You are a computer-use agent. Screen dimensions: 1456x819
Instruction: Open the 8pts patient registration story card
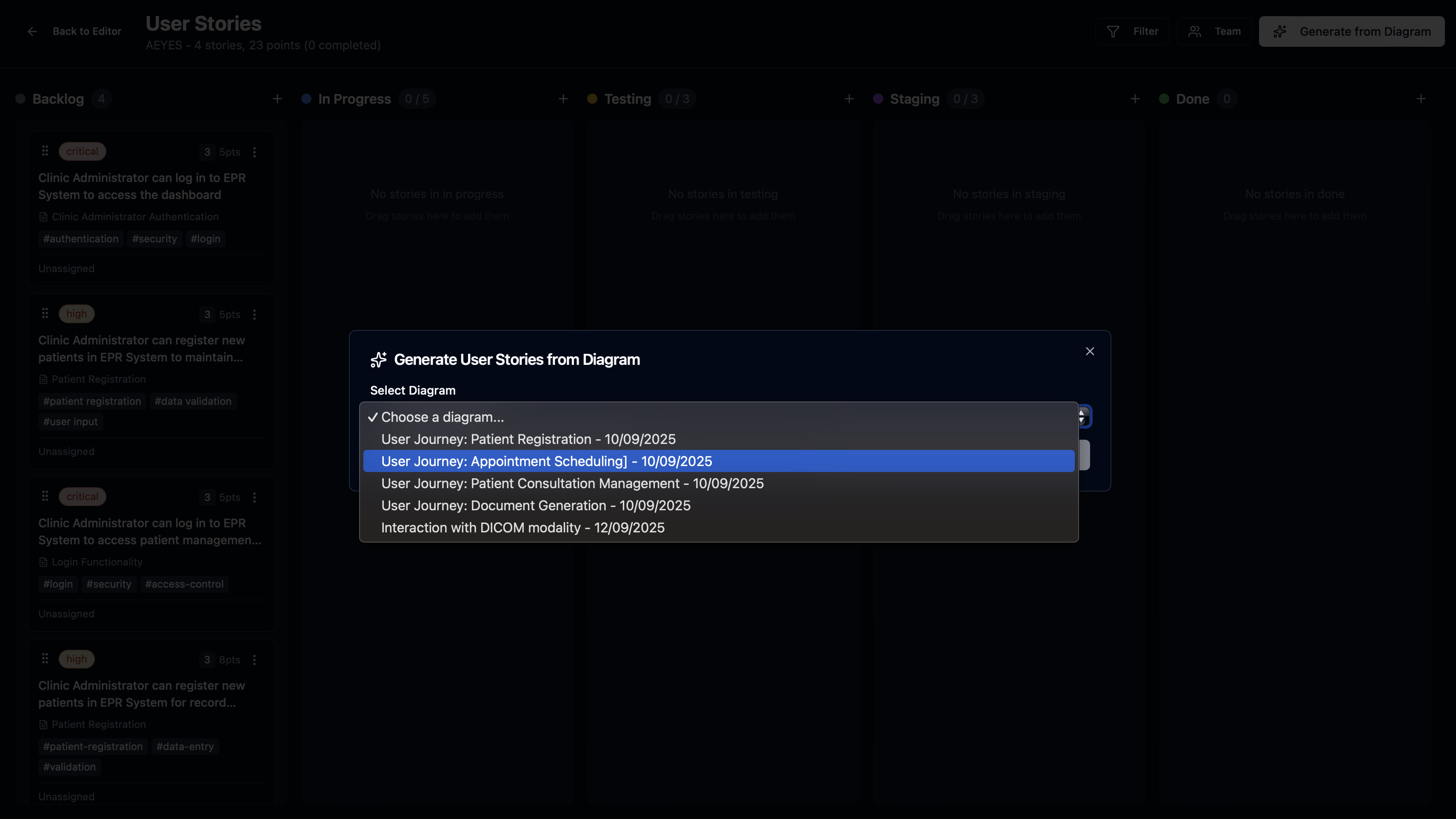coord(141,694)
